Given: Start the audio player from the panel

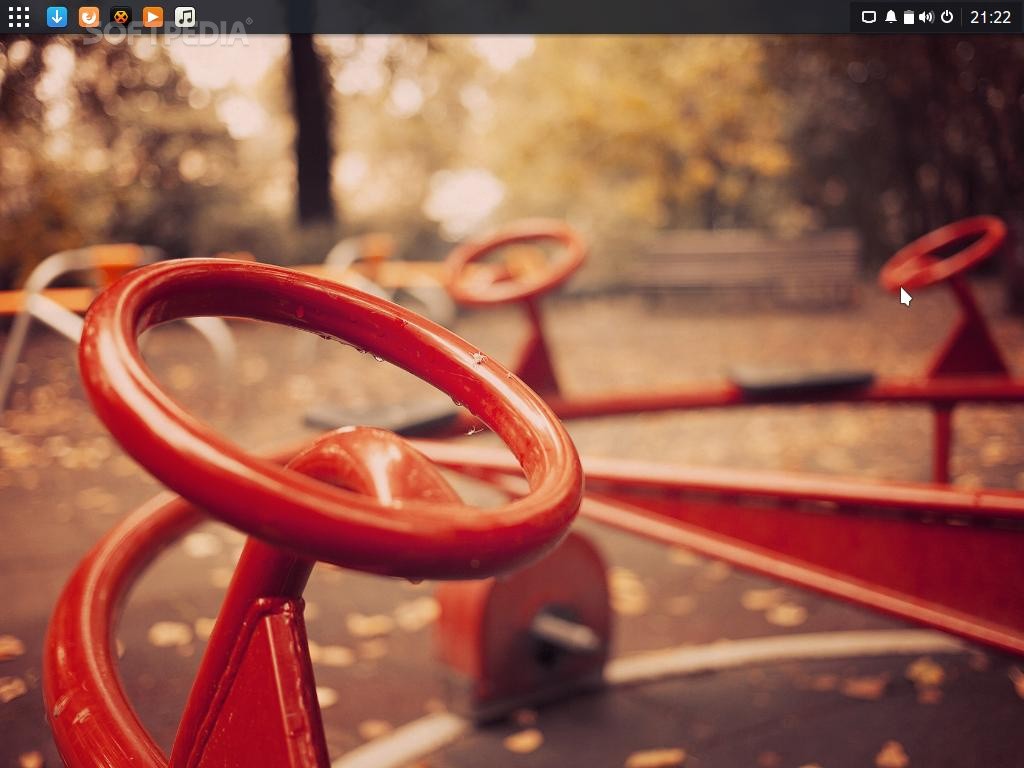Looking at the screenshot, I should click(x=185, y=17).
